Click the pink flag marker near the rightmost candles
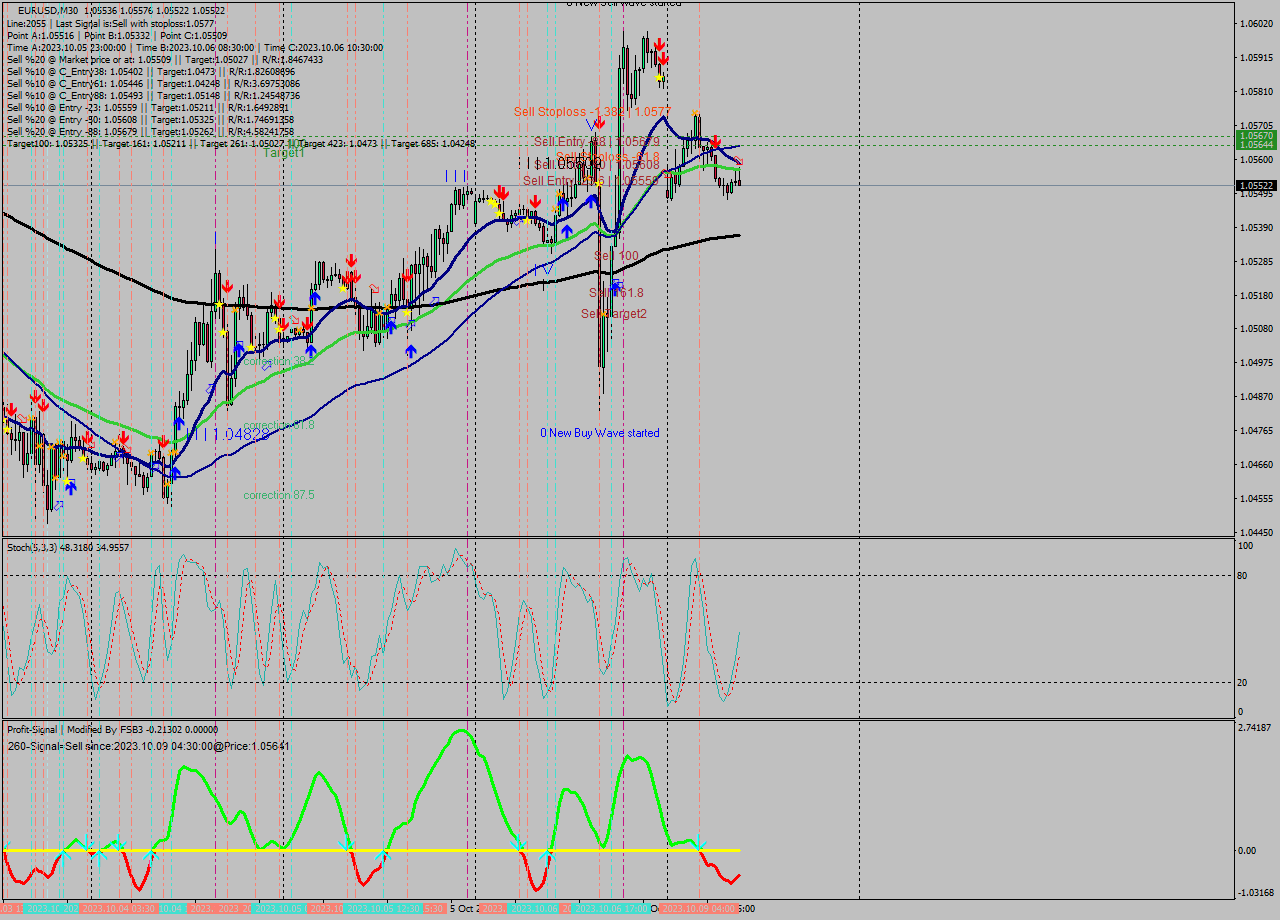Viewport: 1280px width, 920px height. click(739, 160)
